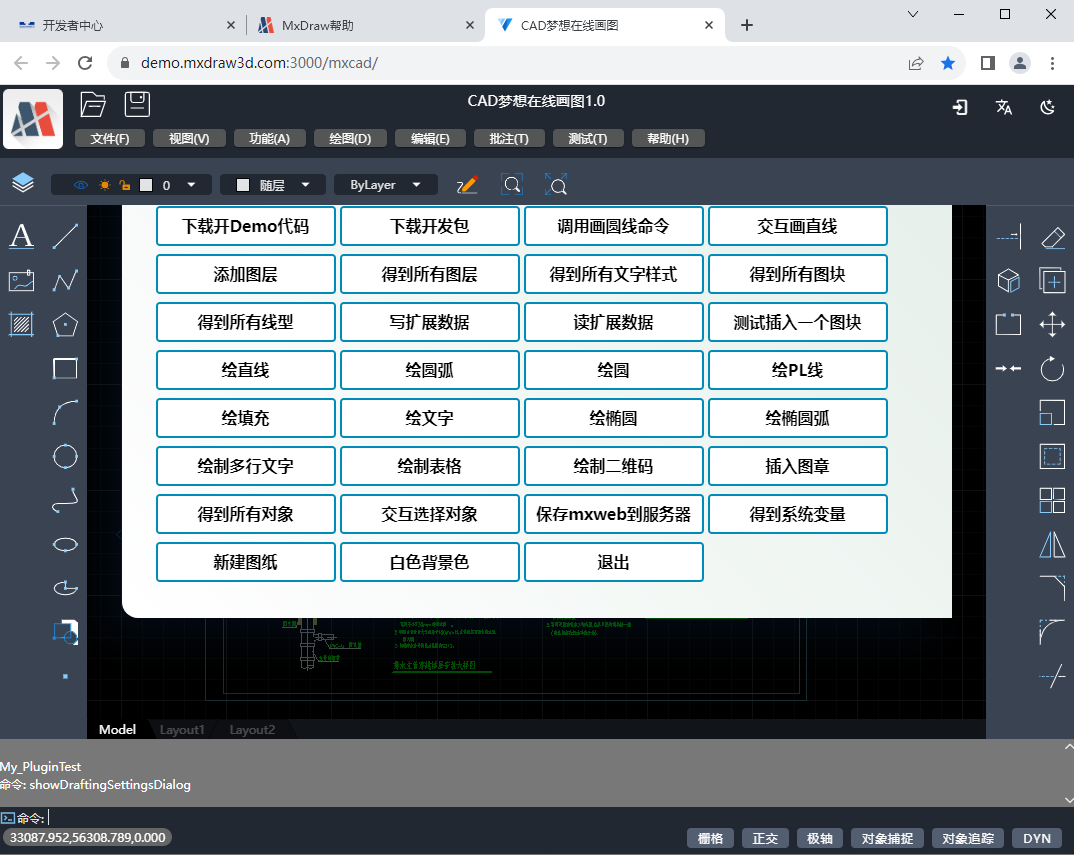
Task: Click the 绘制二维码 button
Action: pyautogui.click(x=613, y=466)
